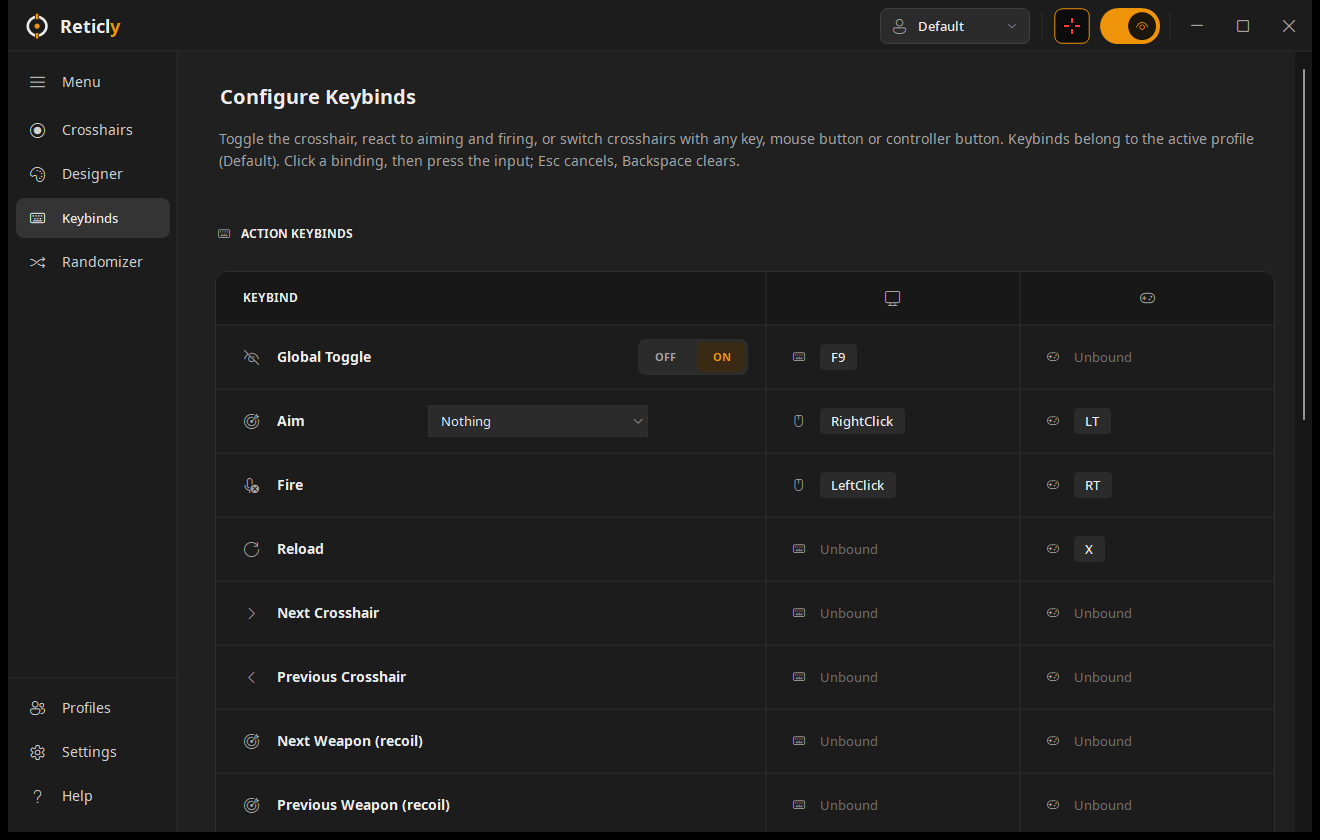This screenshot has width=1320, height=840.
Task: Click the LeftClick binding for Fire
Action: 858,485
